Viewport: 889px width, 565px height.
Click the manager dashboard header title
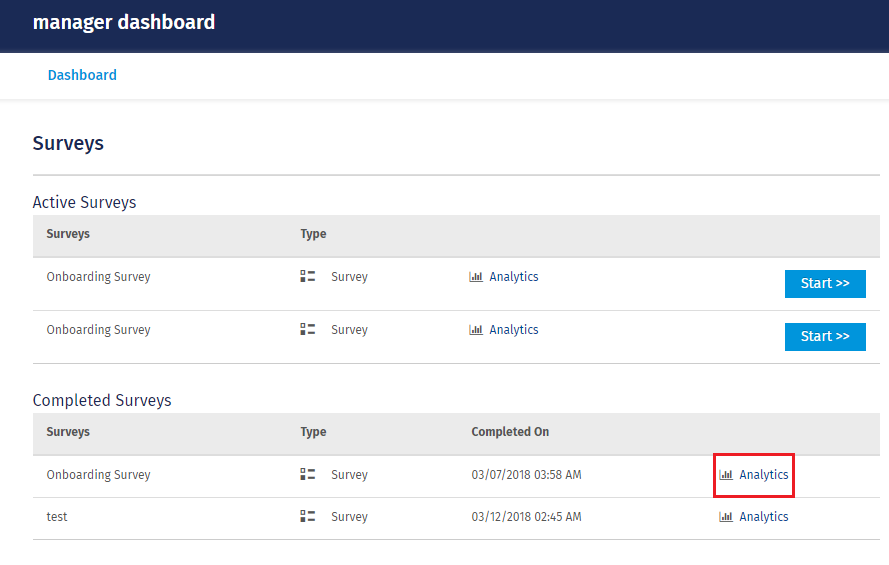[x=124, y=22]
